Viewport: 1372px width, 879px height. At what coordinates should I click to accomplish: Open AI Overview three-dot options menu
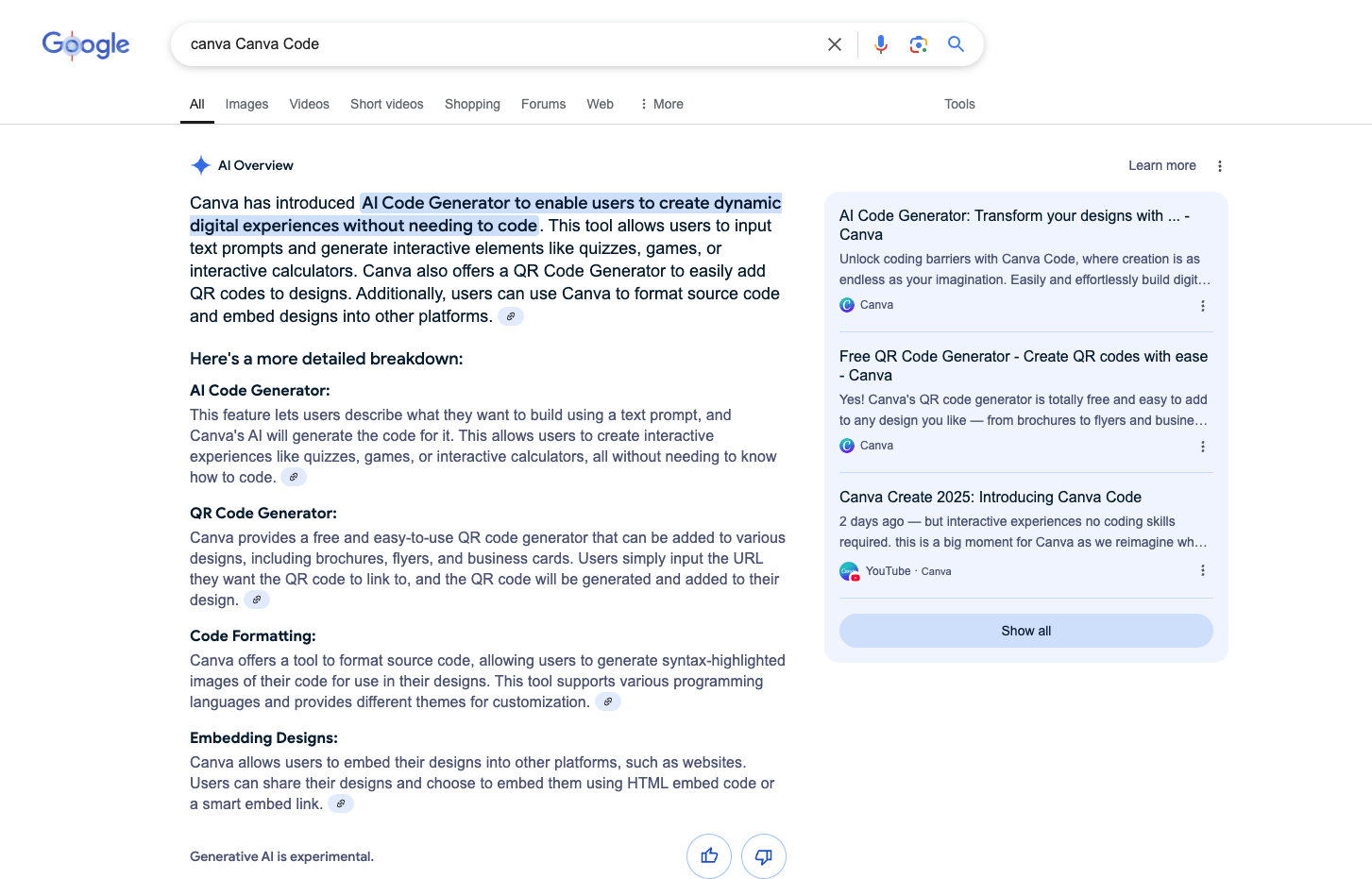tap(1220, 166)
